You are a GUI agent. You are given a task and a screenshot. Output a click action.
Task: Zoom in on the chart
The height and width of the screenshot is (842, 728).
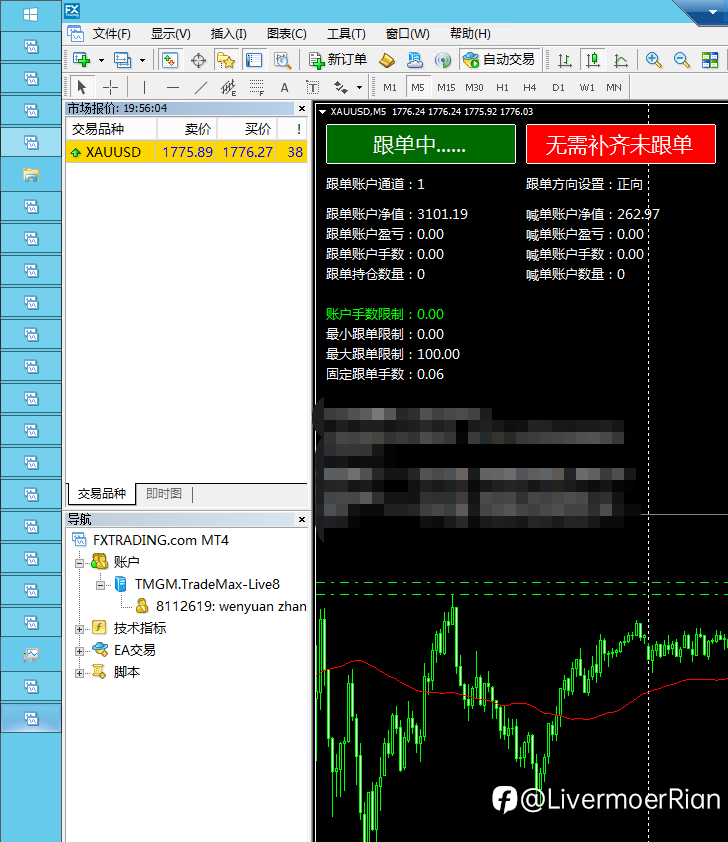(653, 60)
